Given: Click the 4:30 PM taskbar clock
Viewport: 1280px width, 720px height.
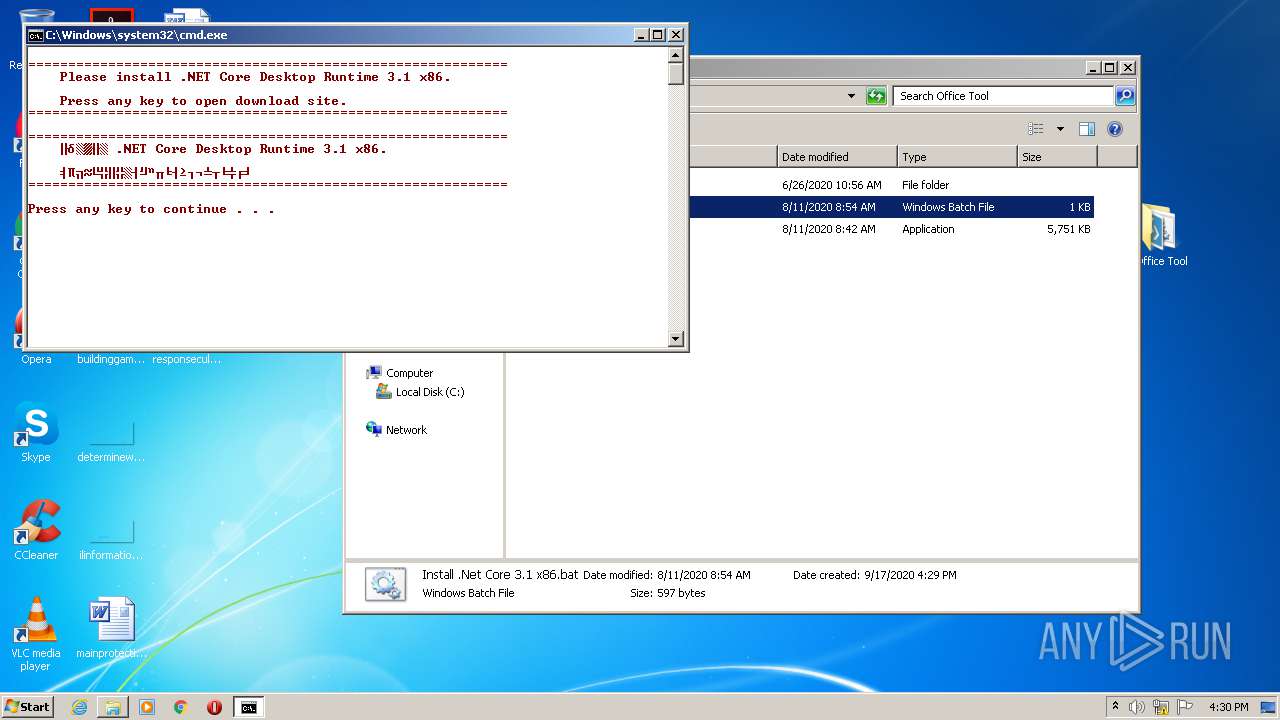Looking at the screenshot, I should click(1229, 707).
